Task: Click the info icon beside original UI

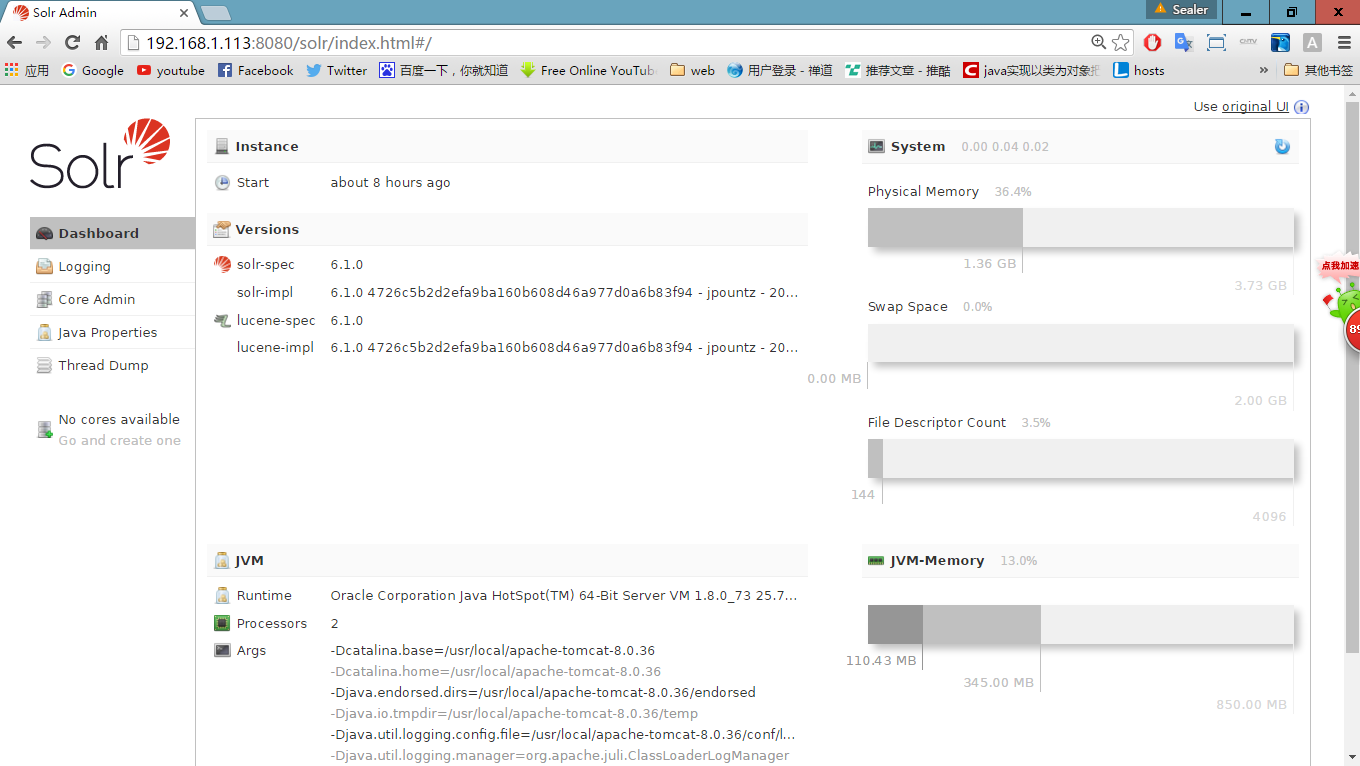Action: (1301, 107)
